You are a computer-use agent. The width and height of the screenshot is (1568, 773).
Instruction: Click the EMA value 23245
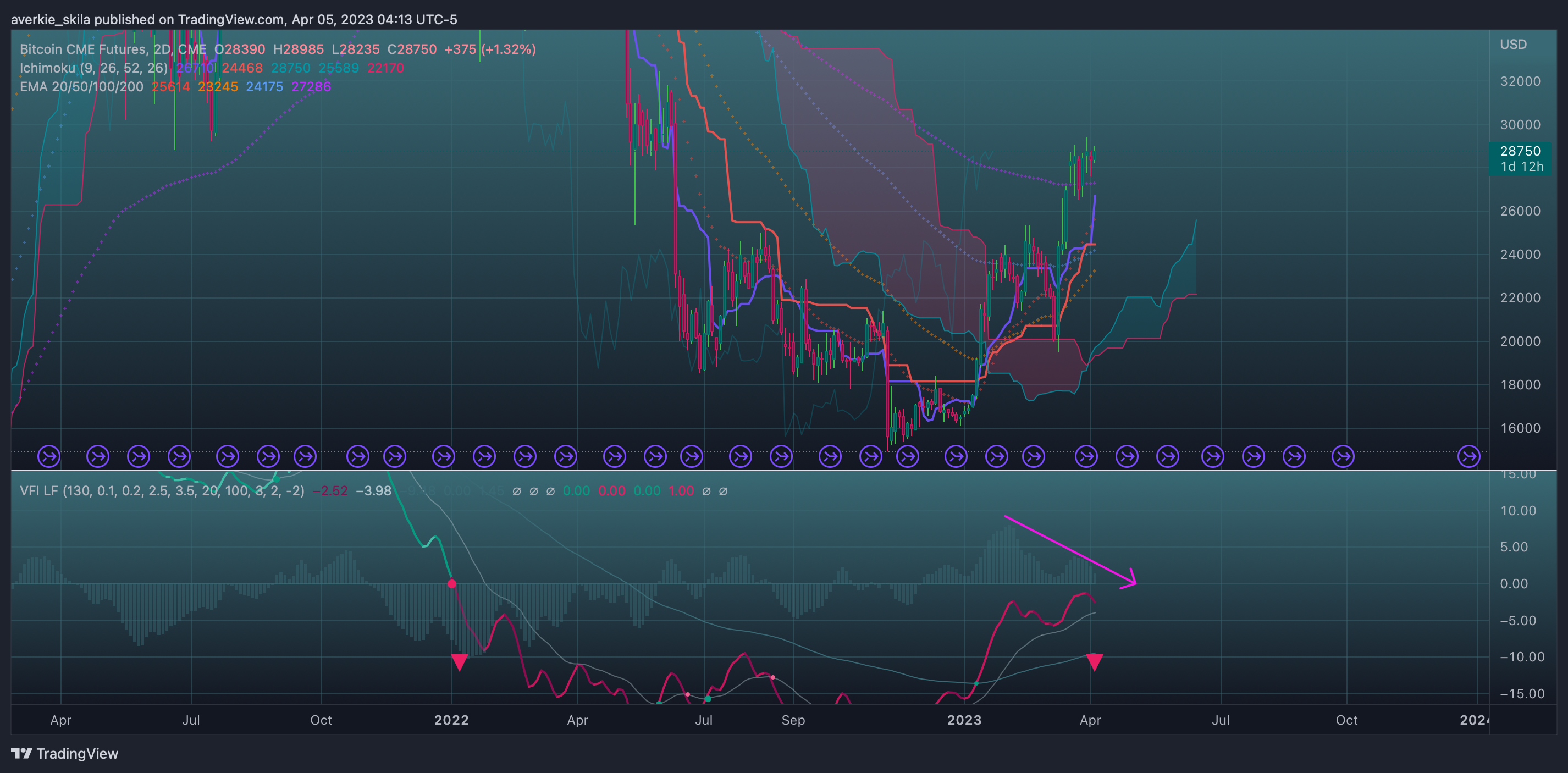tap(218, 86)
